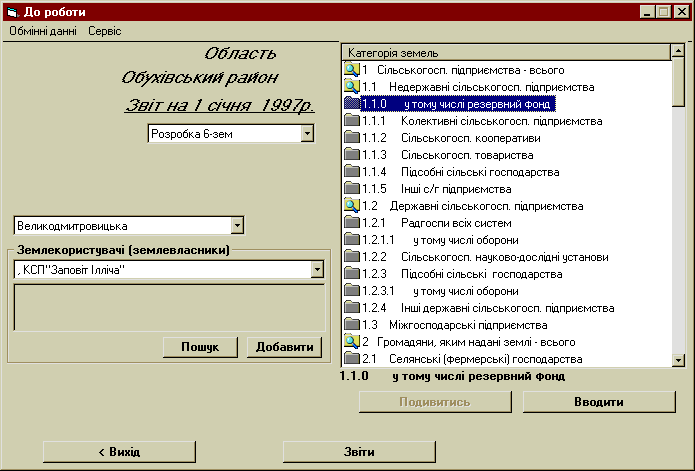Click the Добавити button
This screenshot has height=471, width=695.
[x=285, y=347]
